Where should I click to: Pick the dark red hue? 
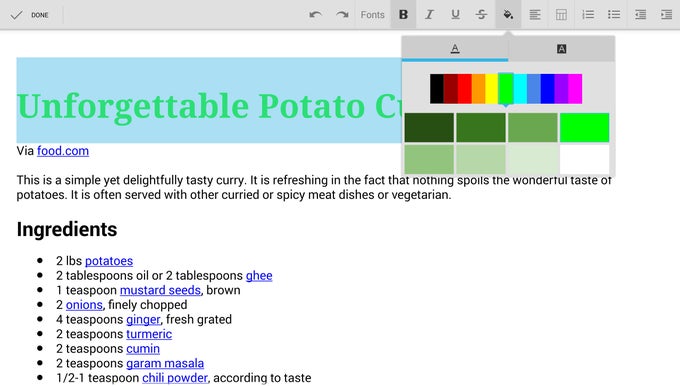click(451, 88)
